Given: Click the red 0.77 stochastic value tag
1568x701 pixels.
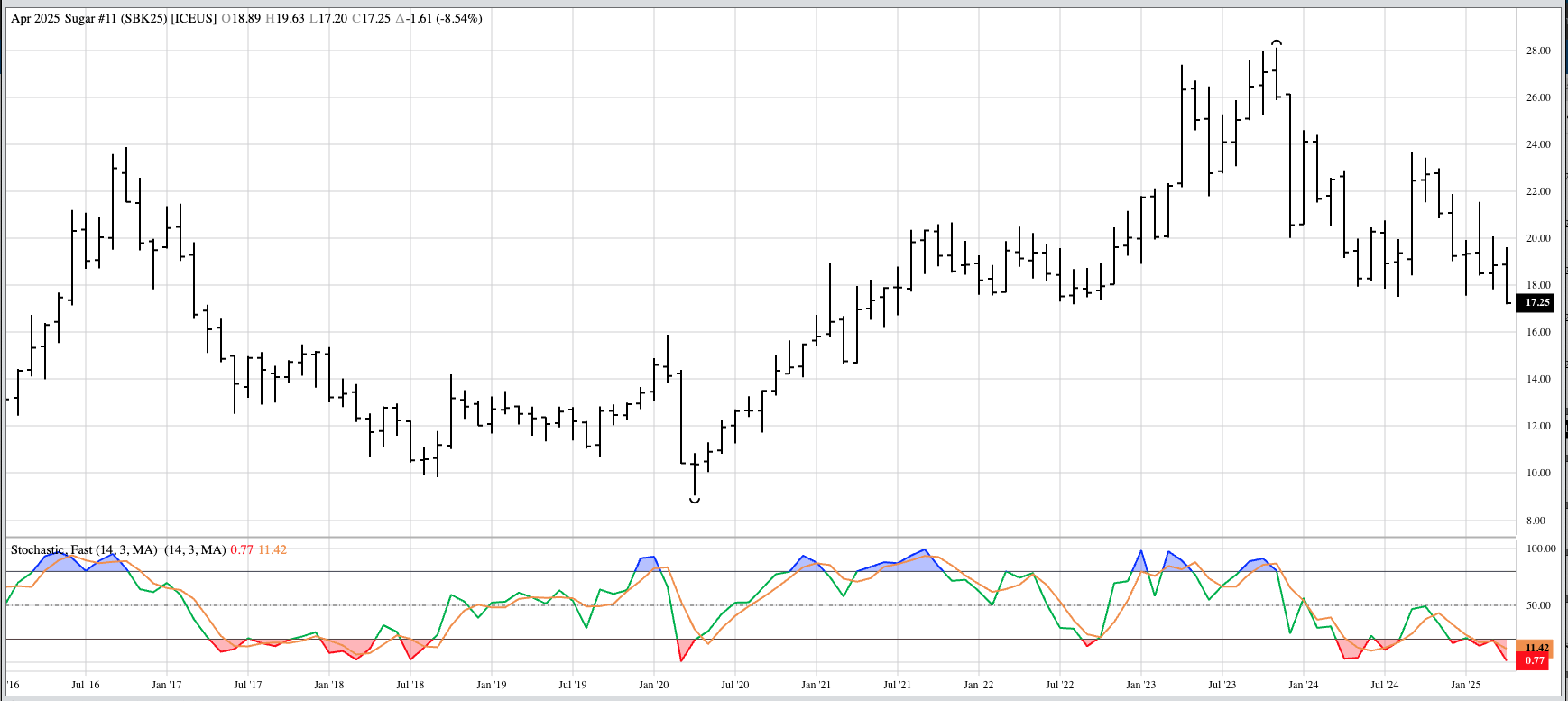Looking at the screenshot, I should click(x=1535, y=660).
